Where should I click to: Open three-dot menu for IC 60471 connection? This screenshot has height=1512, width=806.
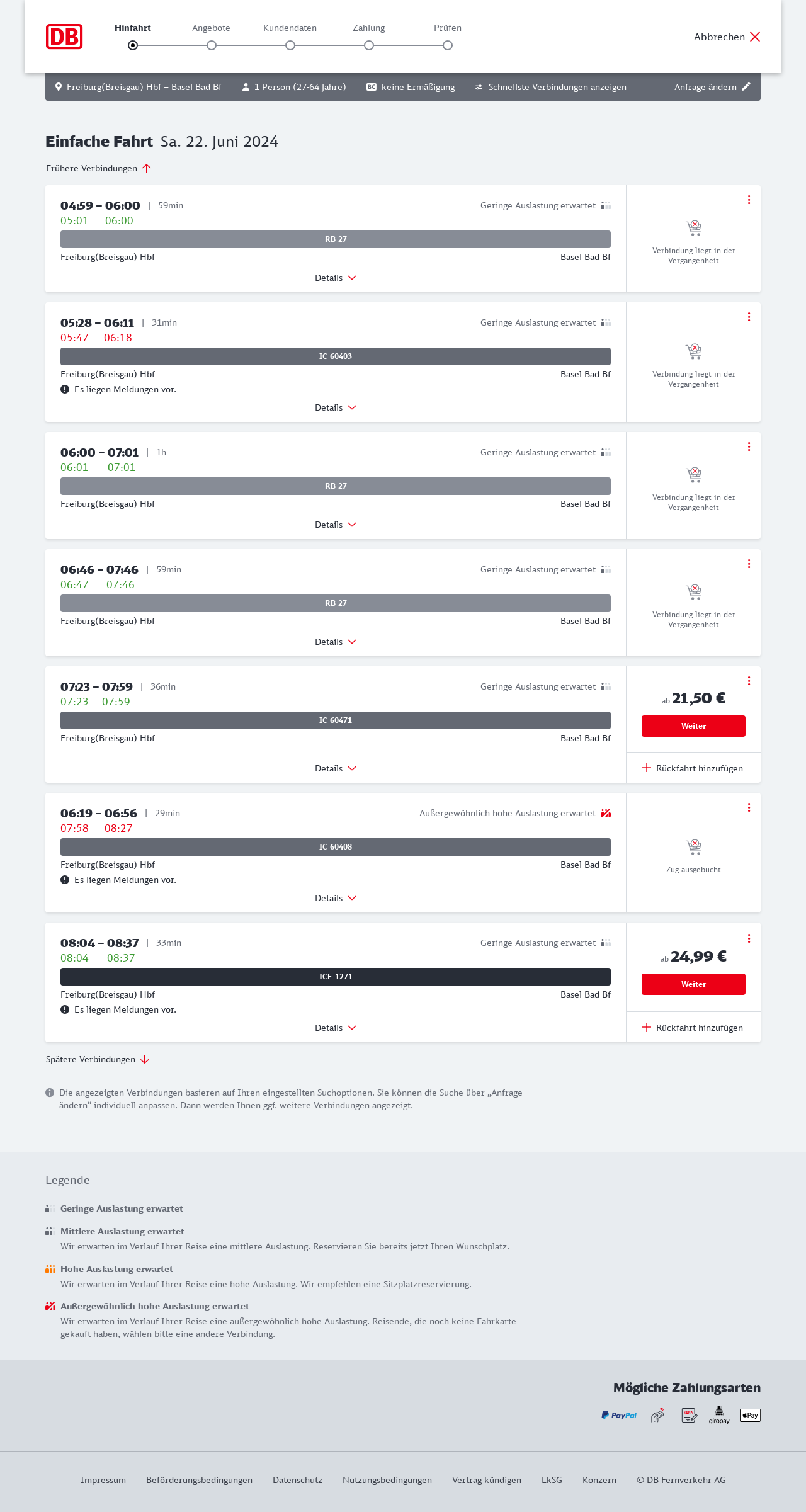coord(749,681)
